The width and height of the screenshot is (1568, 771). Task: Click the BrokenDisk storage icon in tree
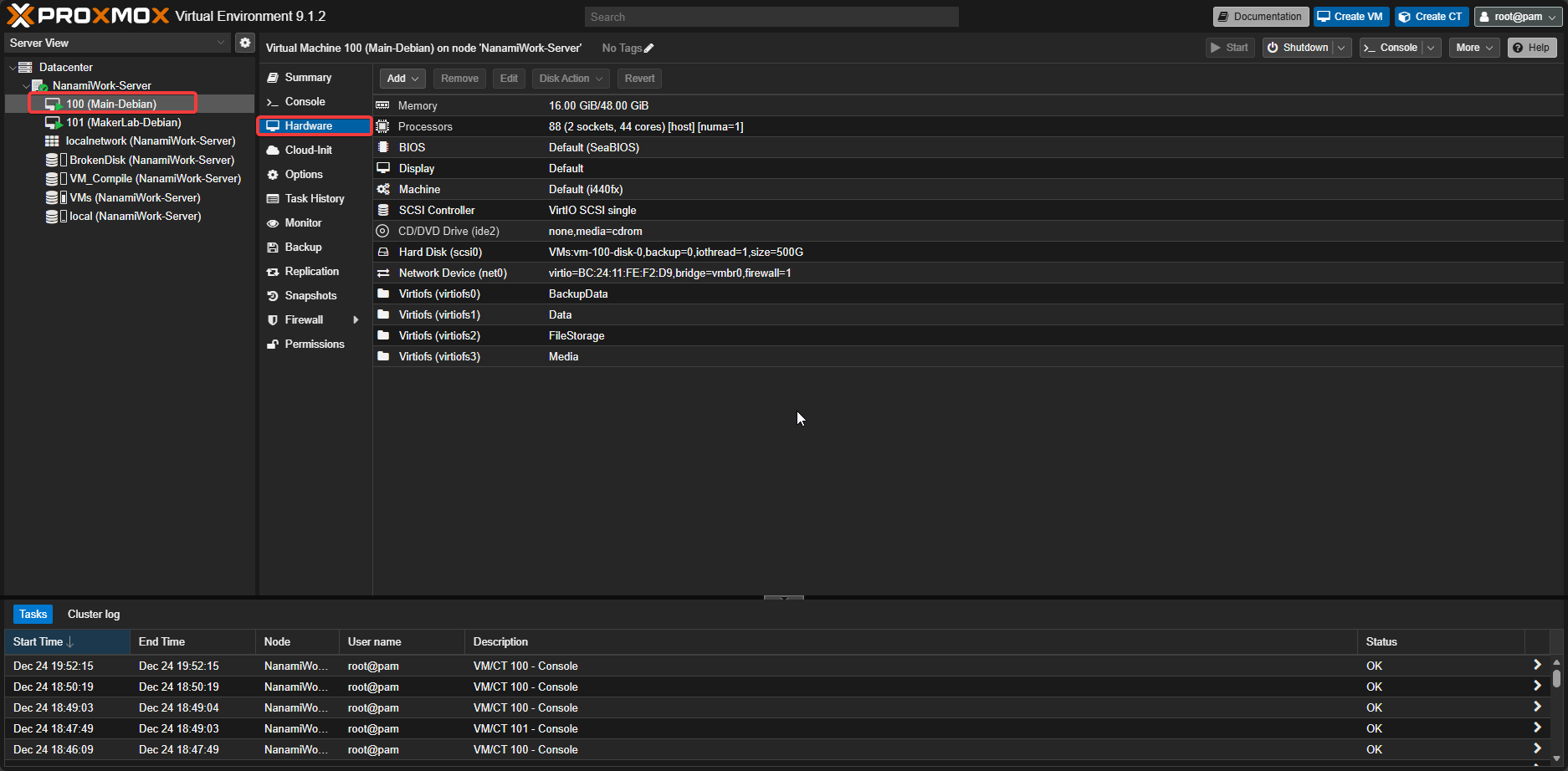(x=52, y=160)
